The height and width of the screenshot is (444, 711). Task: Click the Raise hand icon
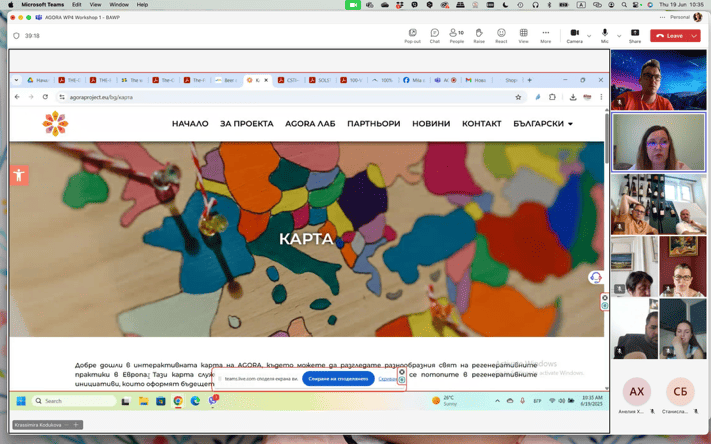[x=479, y=35]
